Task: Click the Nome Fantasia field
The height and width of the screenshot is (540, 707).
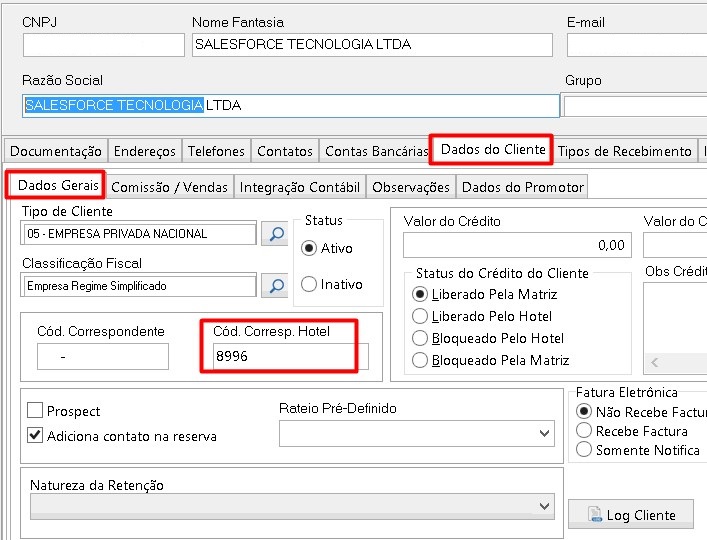Action: [372, 45]
